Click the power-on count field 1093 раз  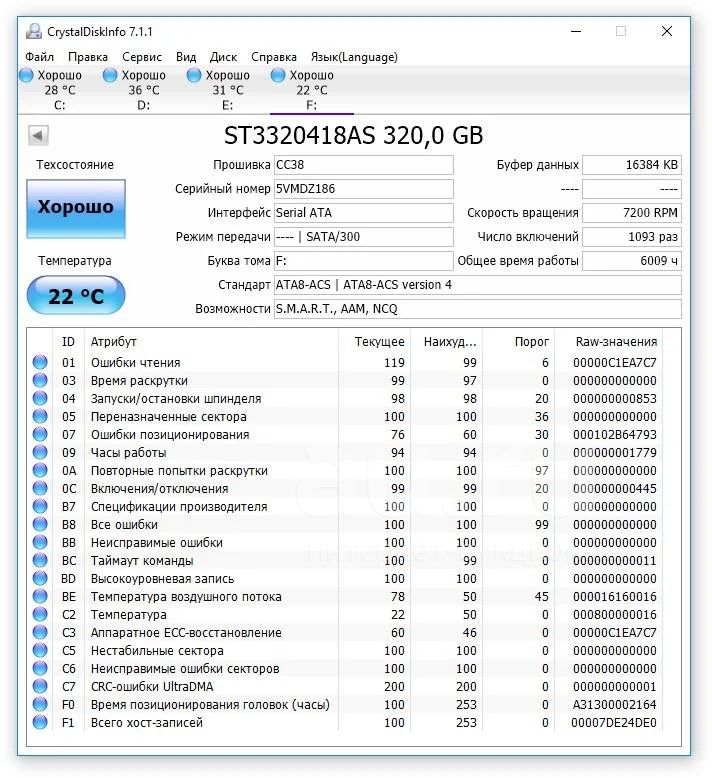point(632,237)
